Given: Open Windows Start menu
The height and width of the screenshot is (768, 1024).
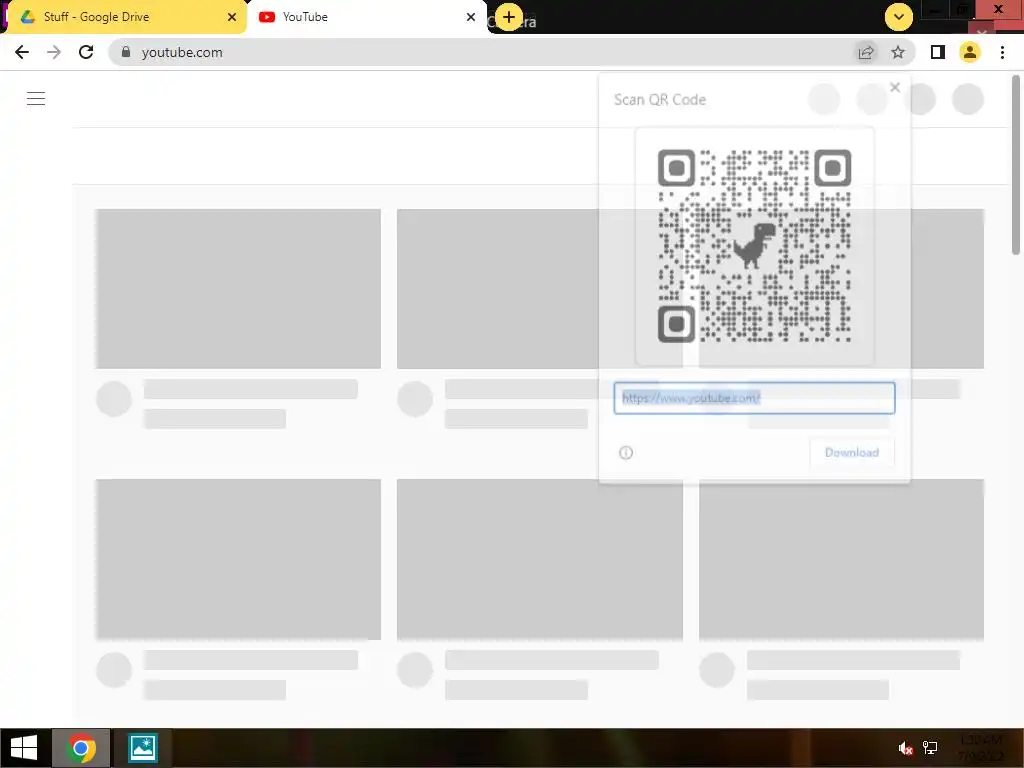Looking at the screenshot, I should [x=24, y=748].
